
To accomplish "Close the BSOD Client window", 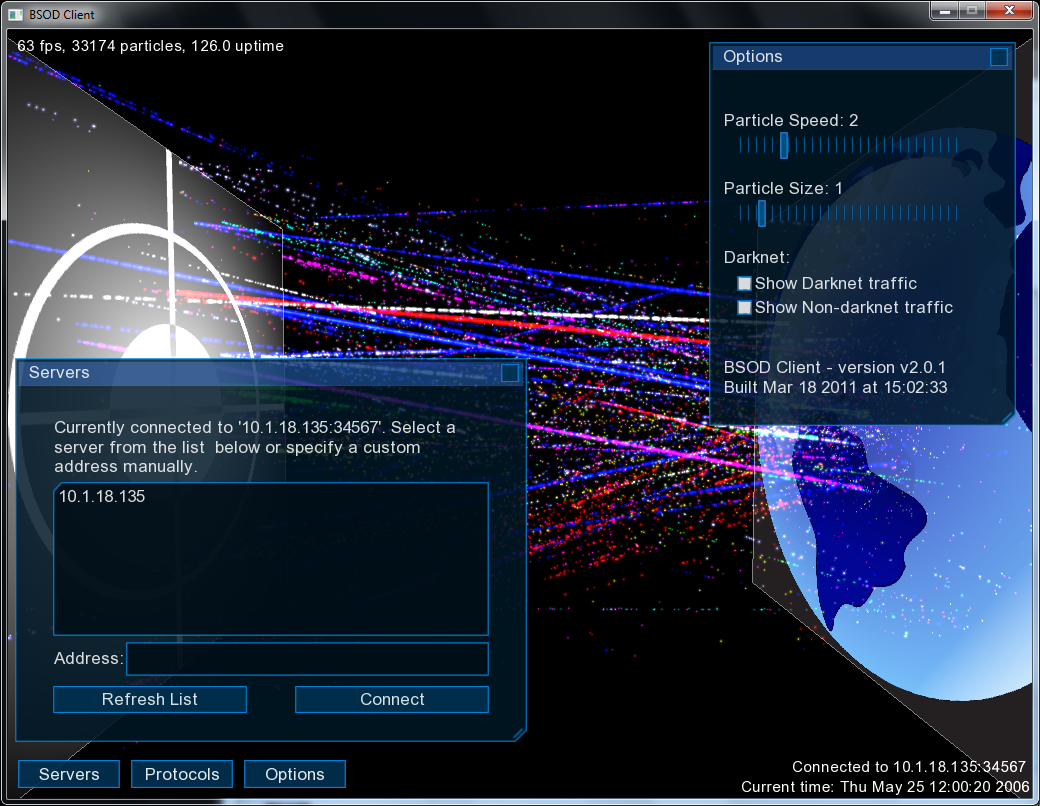I will (x=1010, y=11).
